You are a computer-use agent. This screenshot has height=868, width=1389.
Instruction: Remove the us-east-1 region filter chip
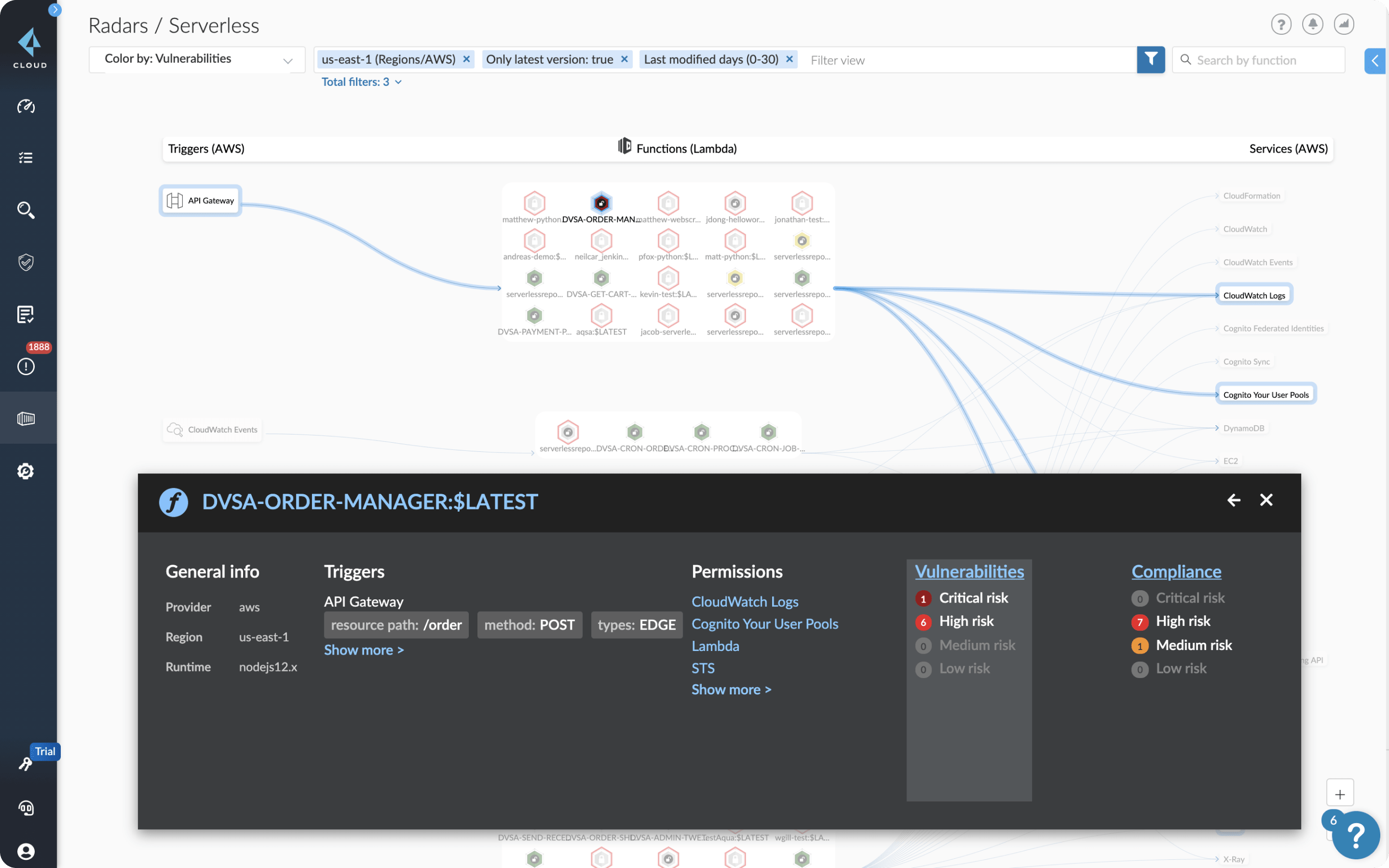pos(467,59)
